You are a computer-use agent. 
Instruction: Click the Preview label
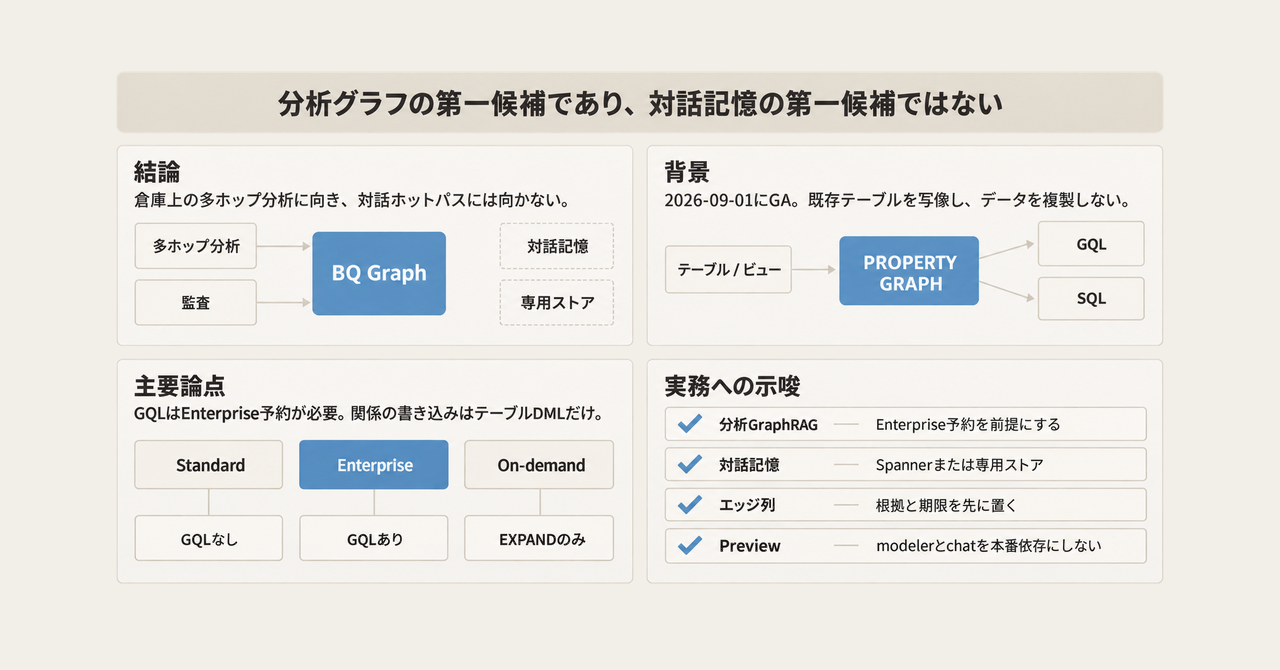[750, 546]
